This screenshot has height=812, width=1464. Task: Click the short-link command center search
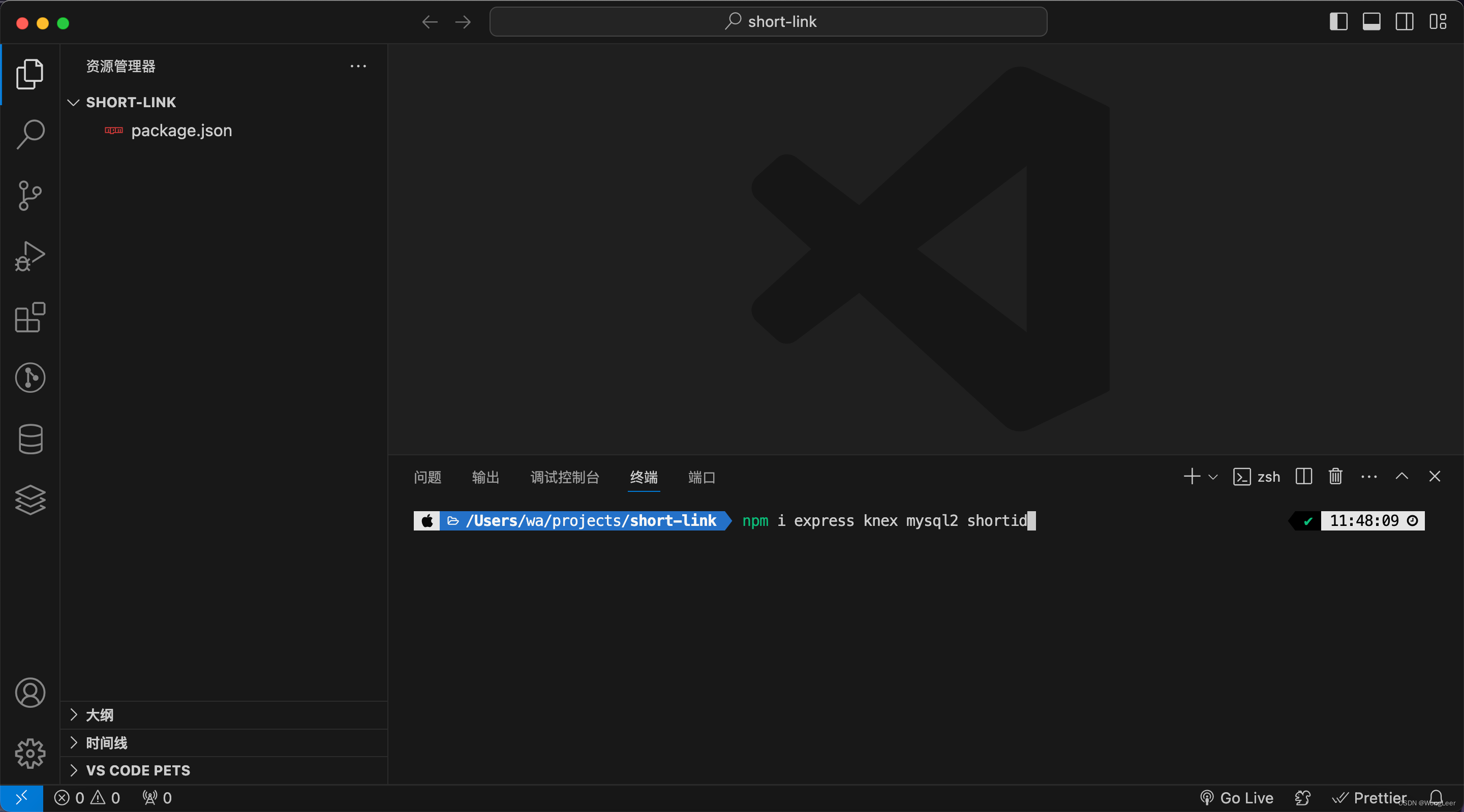pyautogui.click(x=768, y=21)
